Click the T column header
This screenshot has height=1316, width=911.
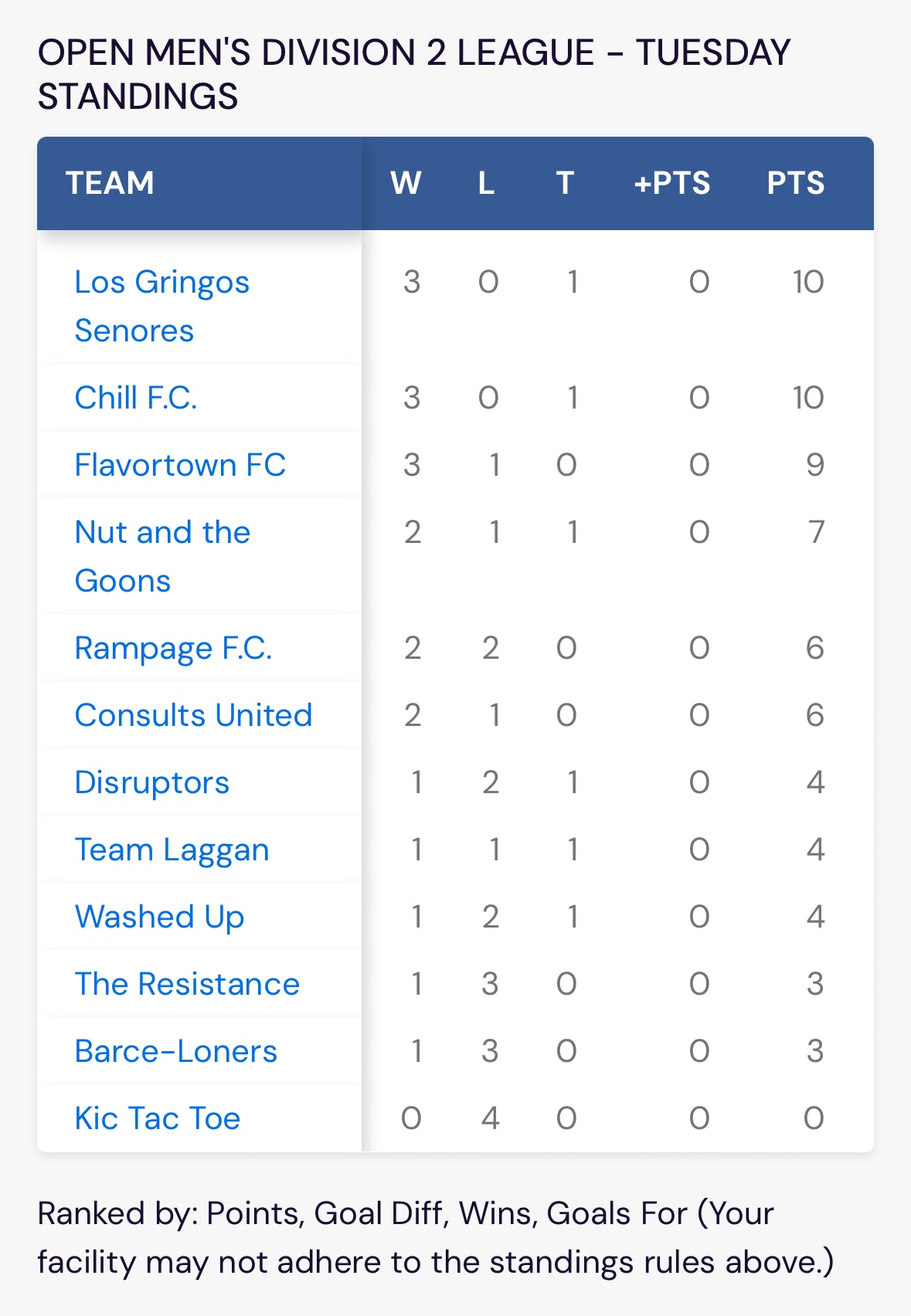click(x=565, y=183)
